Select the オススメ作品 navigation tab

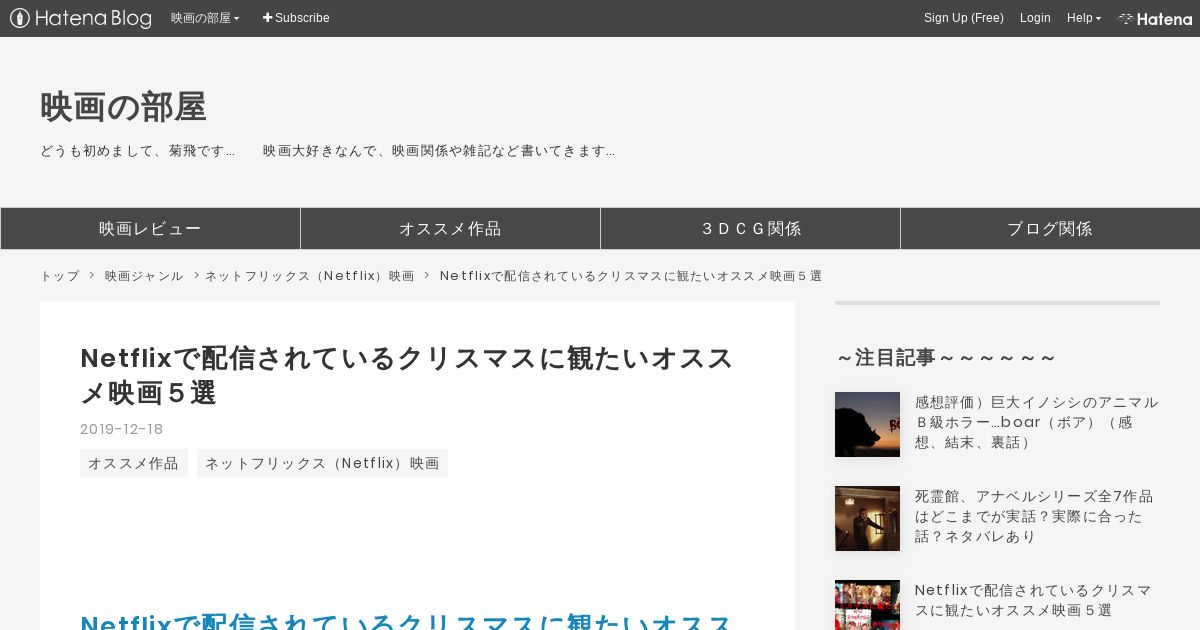point(450,228)
